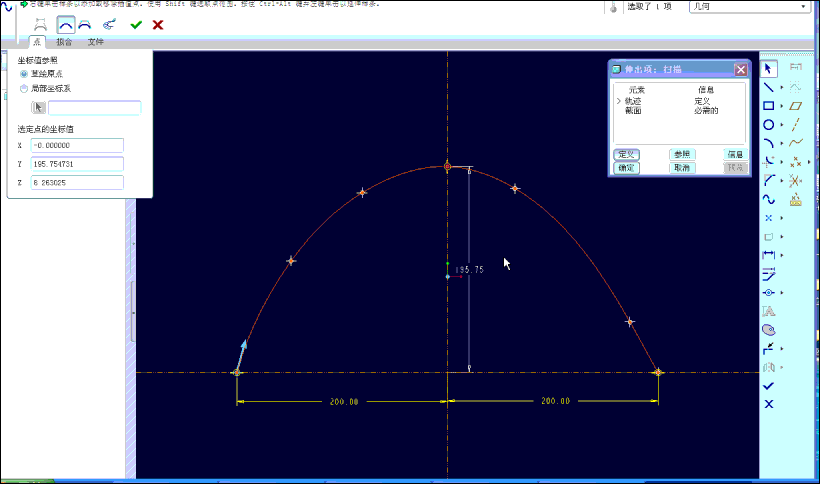
Task: Click the local coordinate system reference field
Action: [x=95, y=108]
